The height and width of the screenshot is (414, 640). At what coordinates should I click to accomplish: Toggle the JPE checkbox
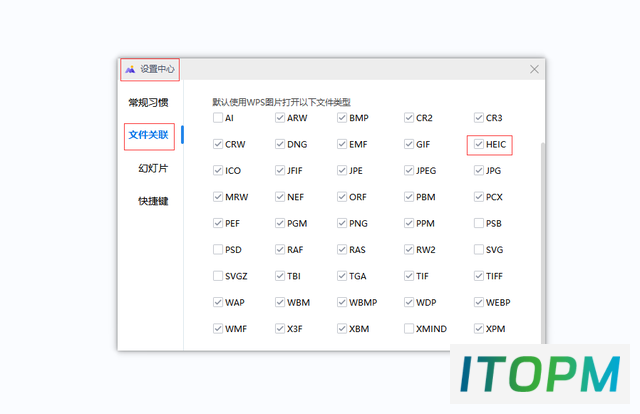[342, 171]
